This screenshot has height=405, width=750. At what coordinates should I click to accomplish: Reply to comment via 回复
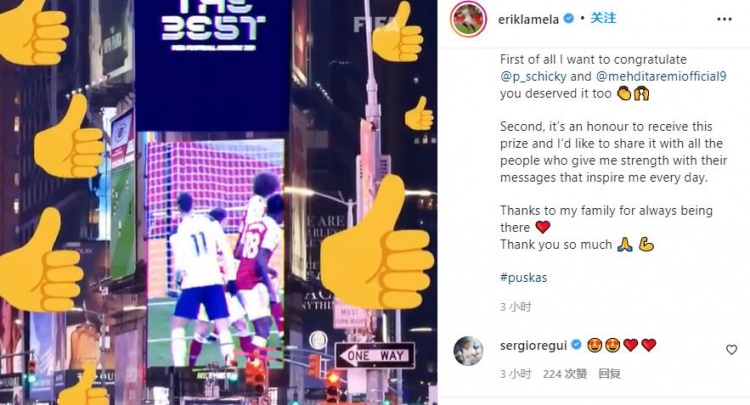tap(610, 373)
